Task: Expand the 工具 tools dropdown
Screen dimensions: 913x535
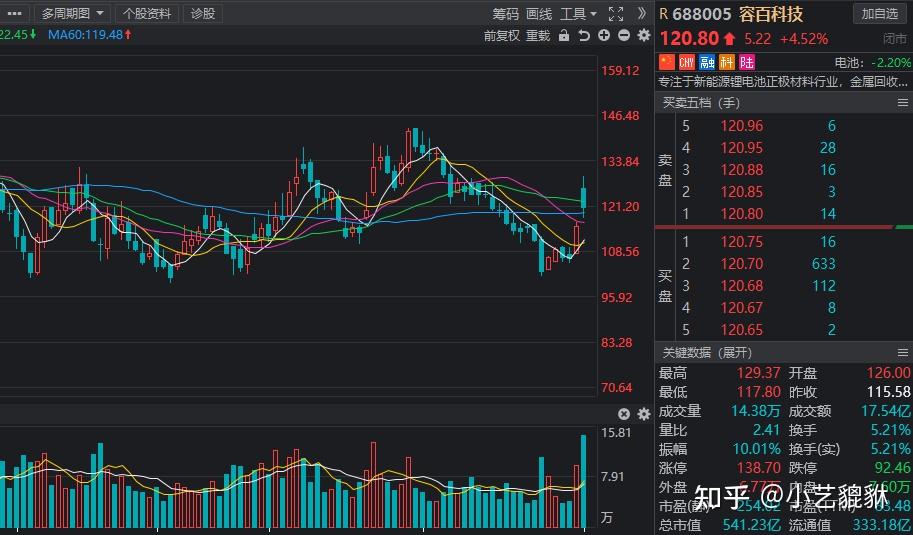Action: tap(578, 14)
